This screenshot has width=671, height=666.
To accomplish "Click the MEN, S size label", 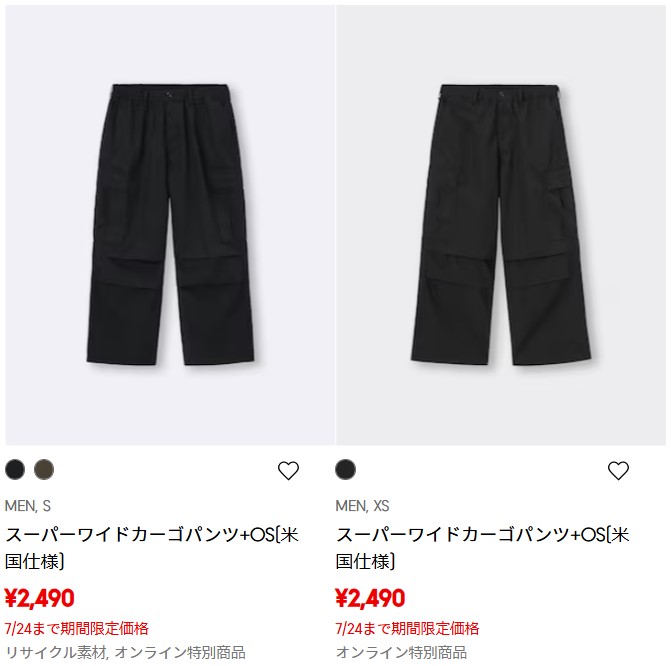I will [28, 506].
